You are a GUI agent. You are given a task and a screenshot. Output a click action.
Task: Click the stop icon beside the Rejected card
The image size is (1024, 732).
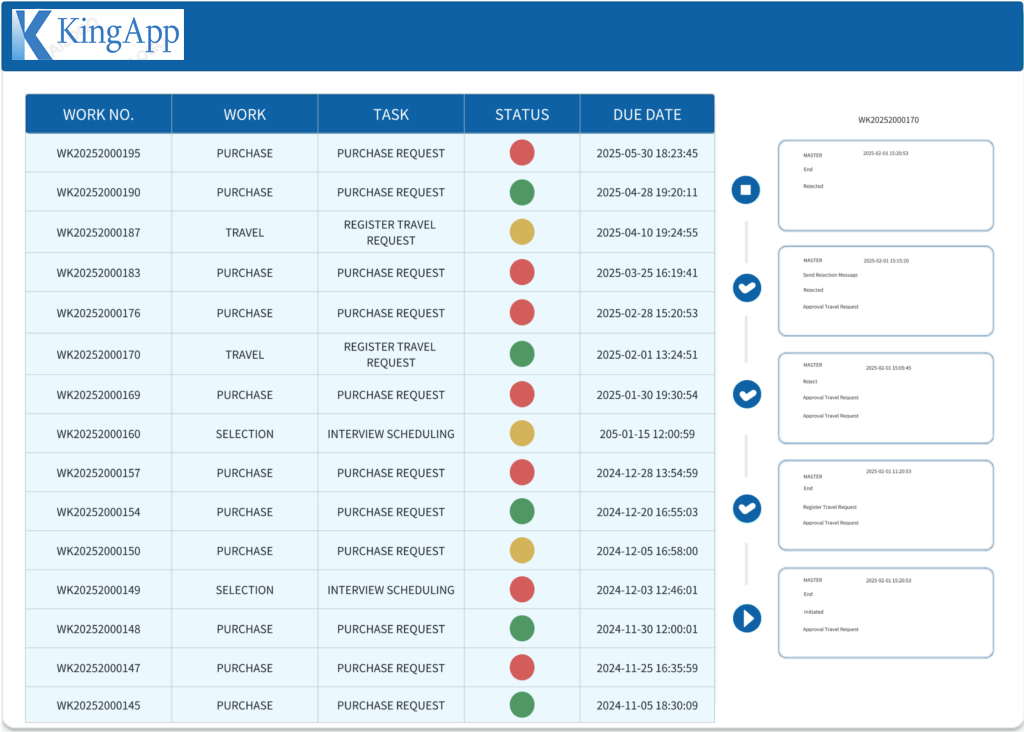click(746, 189)
